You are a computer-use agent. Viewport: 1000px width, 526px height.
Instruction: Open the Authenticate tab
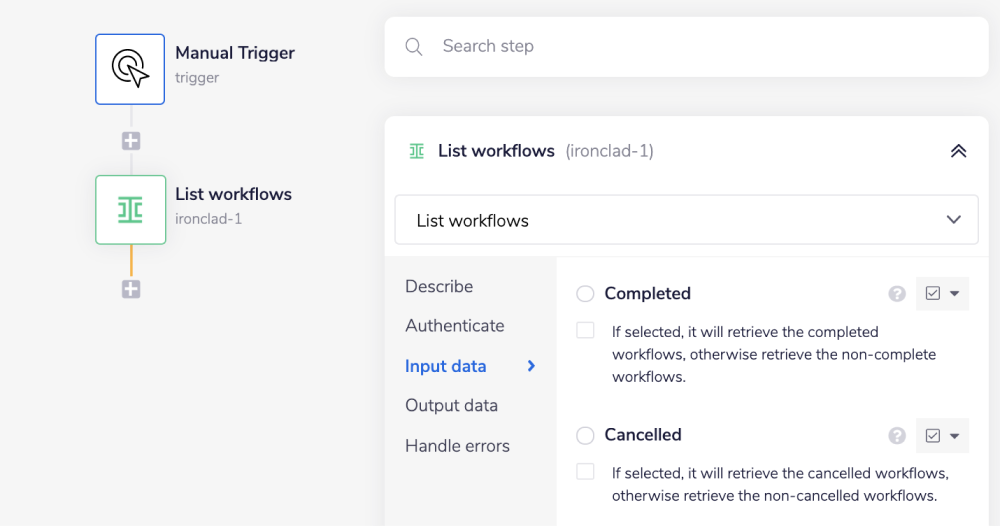point(455,326)
